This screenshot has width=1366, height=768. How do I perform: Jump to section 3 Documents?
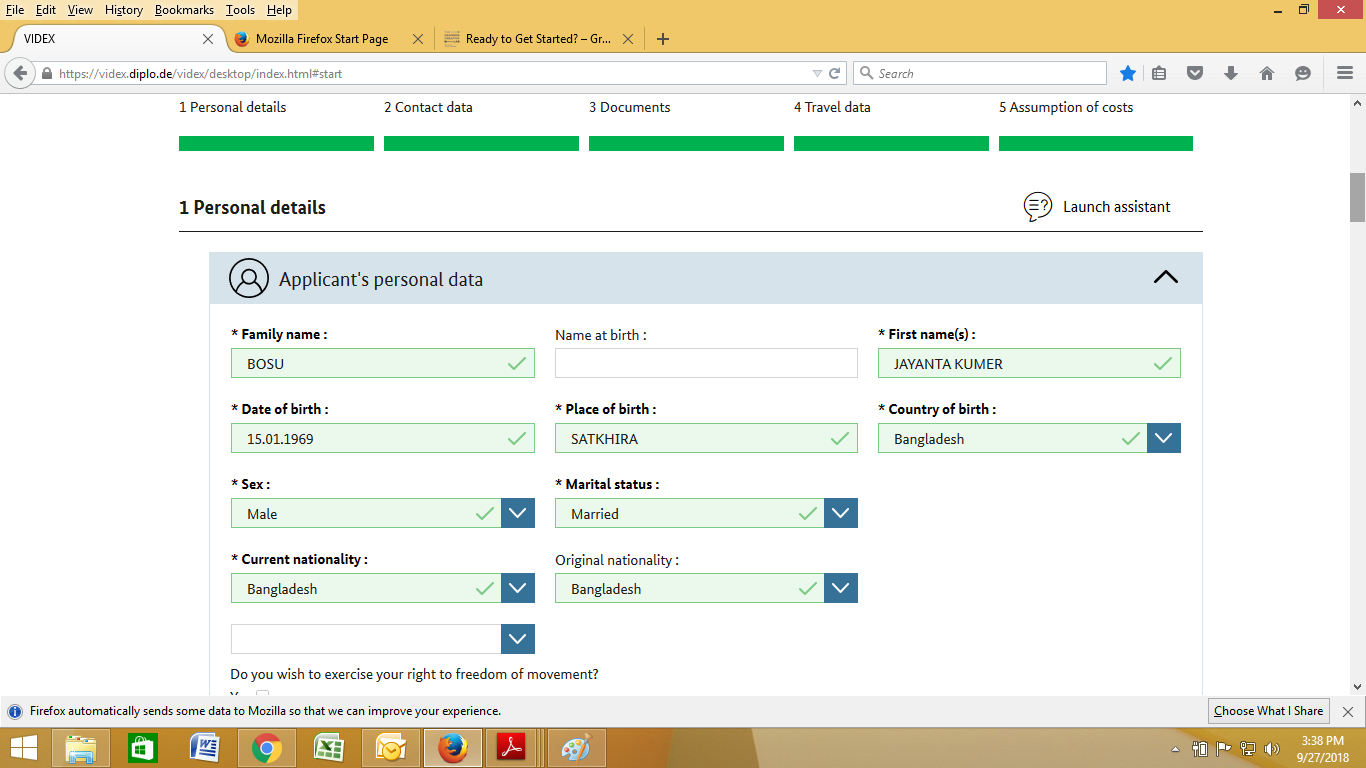click(x=630, y=107)
